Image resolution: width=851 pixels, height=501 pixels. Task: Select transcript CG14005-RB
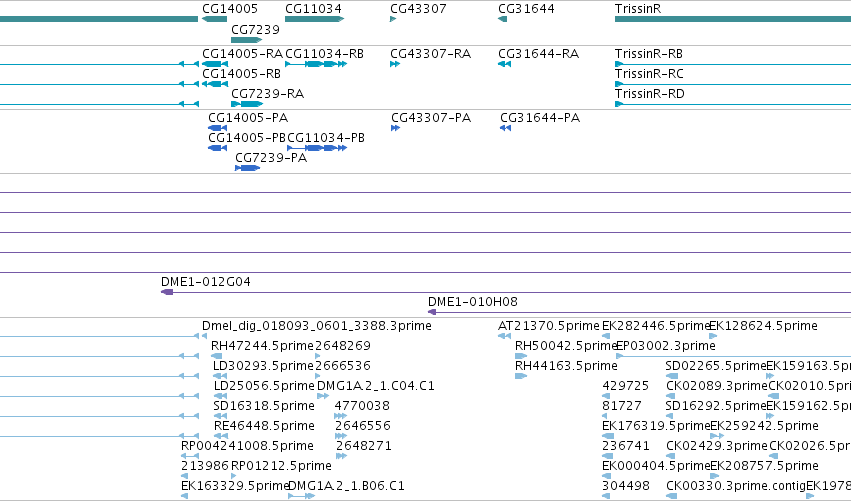(242, 74)
